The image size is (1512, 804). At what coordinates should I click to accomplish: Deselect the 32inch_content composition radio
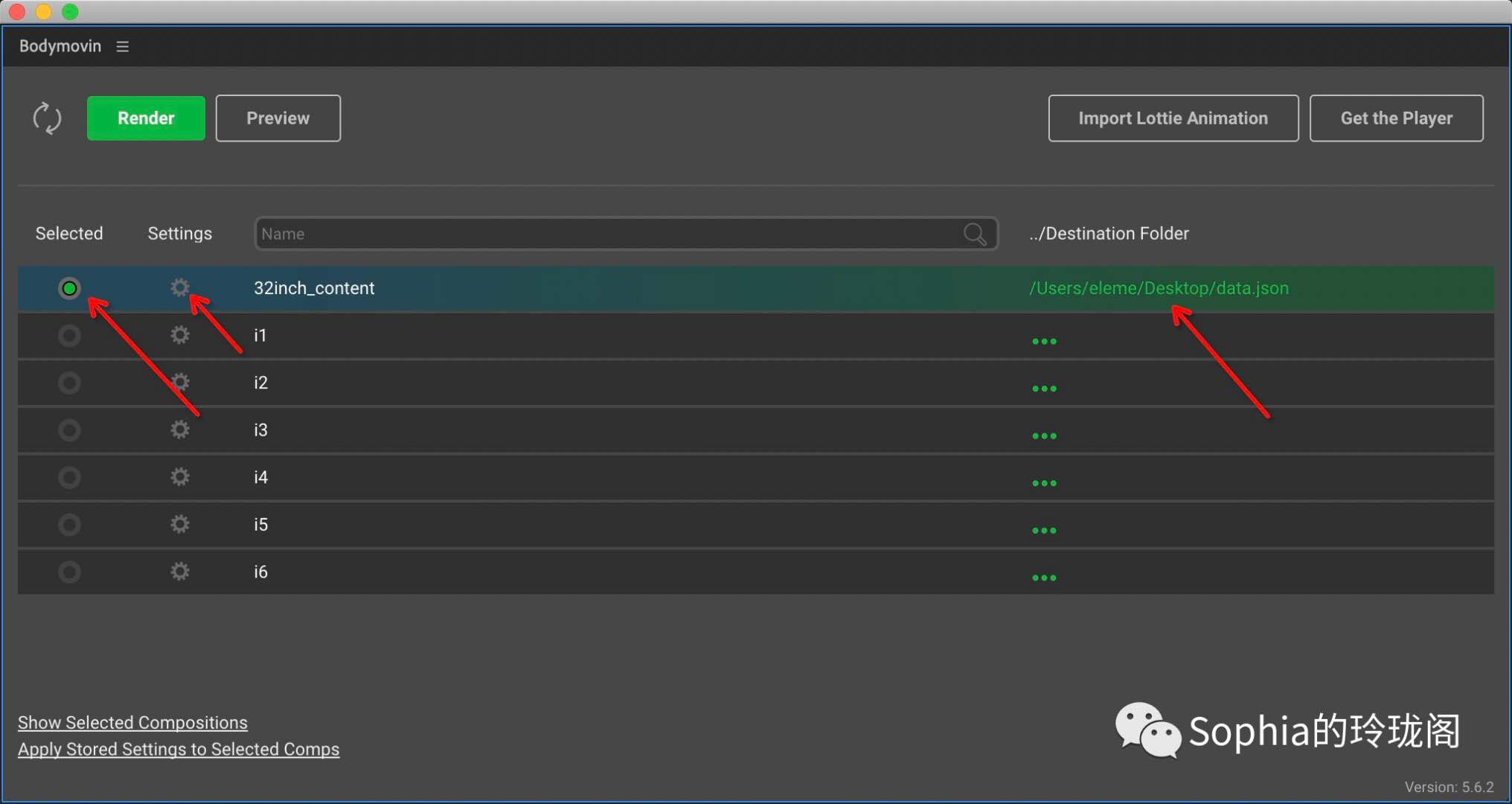pos(69,288)
